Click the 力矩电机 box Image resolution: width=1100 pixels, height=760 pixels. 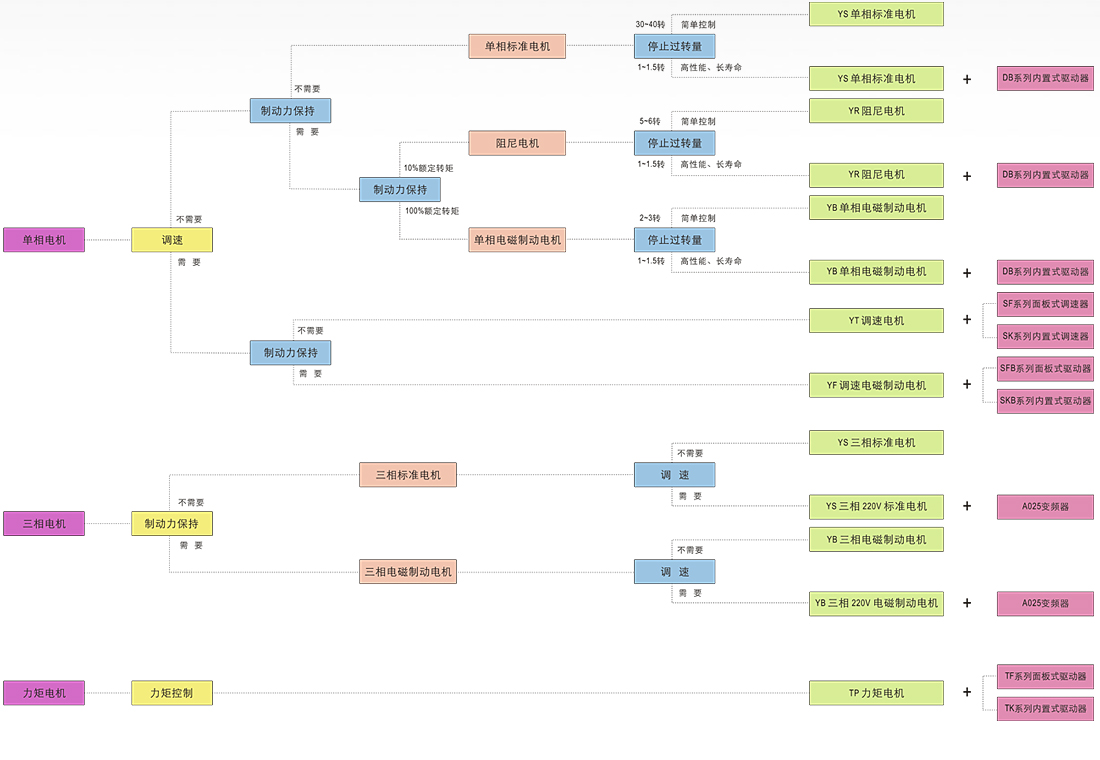tap(44, 693)
